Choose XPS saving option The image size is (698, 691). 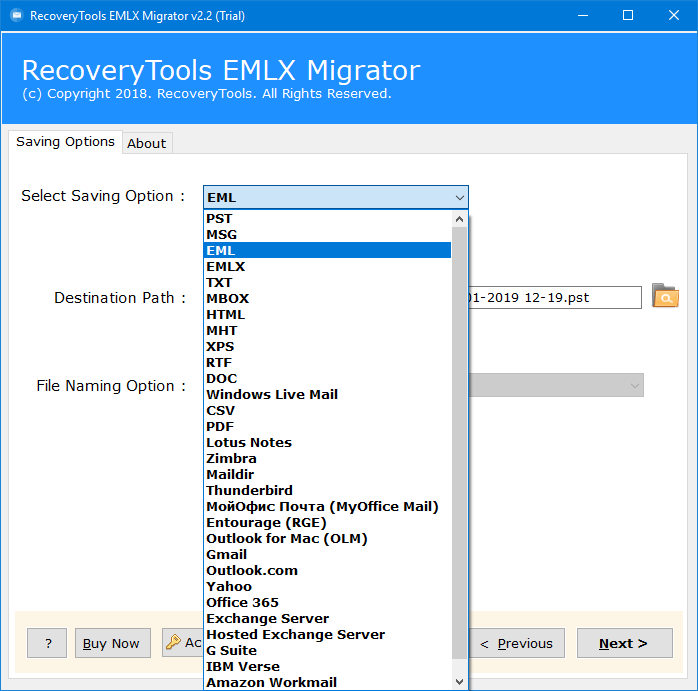point(327,346)
